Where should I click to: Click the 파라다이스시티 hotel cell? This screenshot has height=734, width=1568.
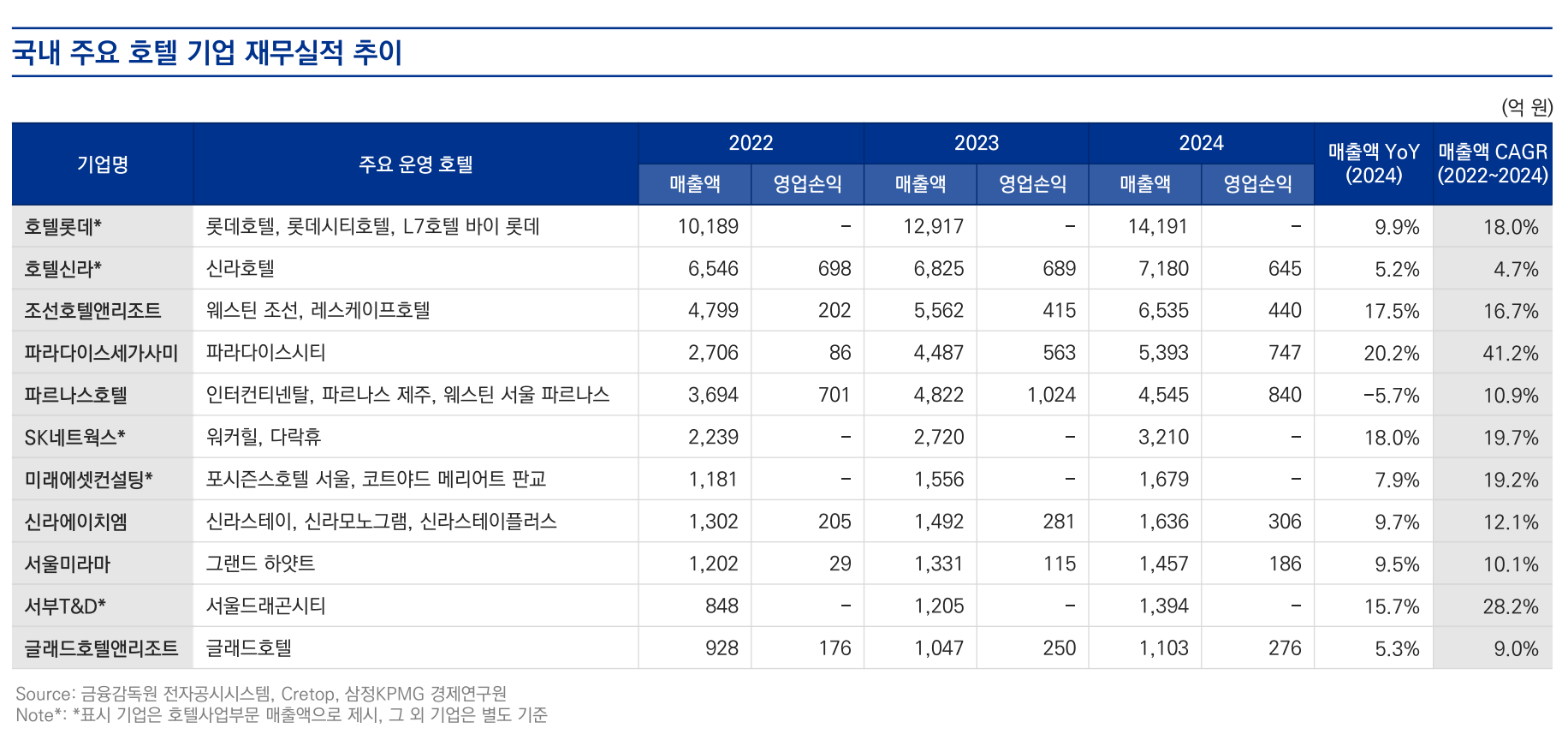coord(266,353)
